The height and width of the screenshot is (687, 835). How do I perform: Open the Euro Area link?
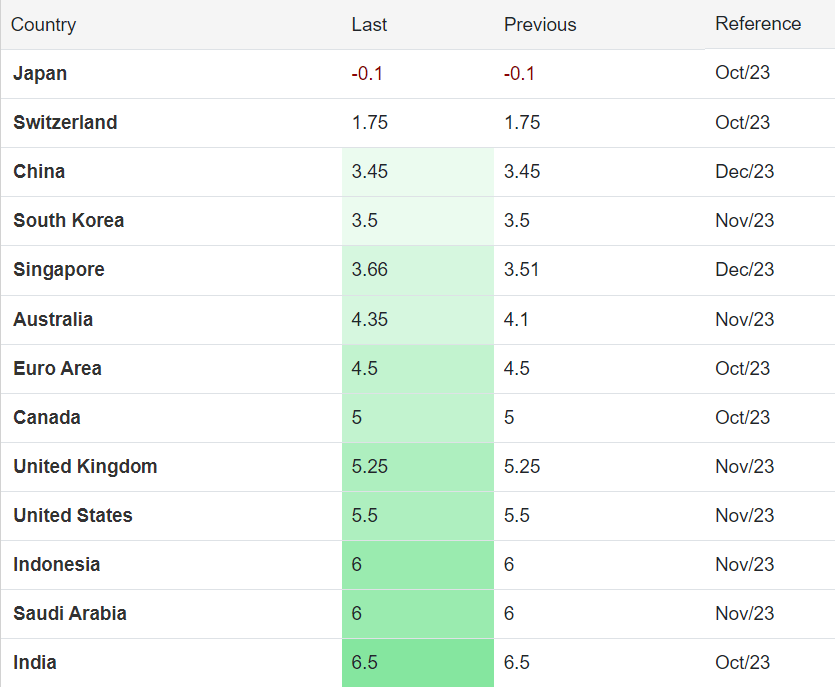point(57,369)
